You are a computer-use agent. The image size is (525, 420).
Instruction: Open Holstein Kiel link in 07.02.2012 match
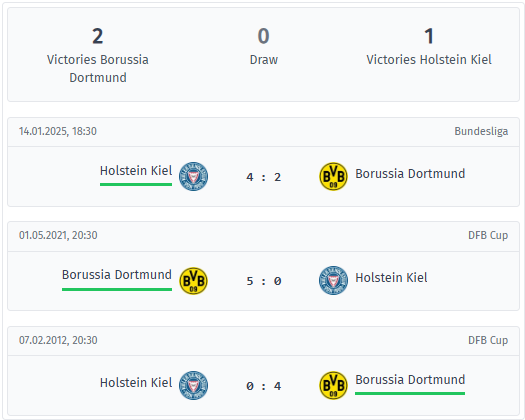136,382
